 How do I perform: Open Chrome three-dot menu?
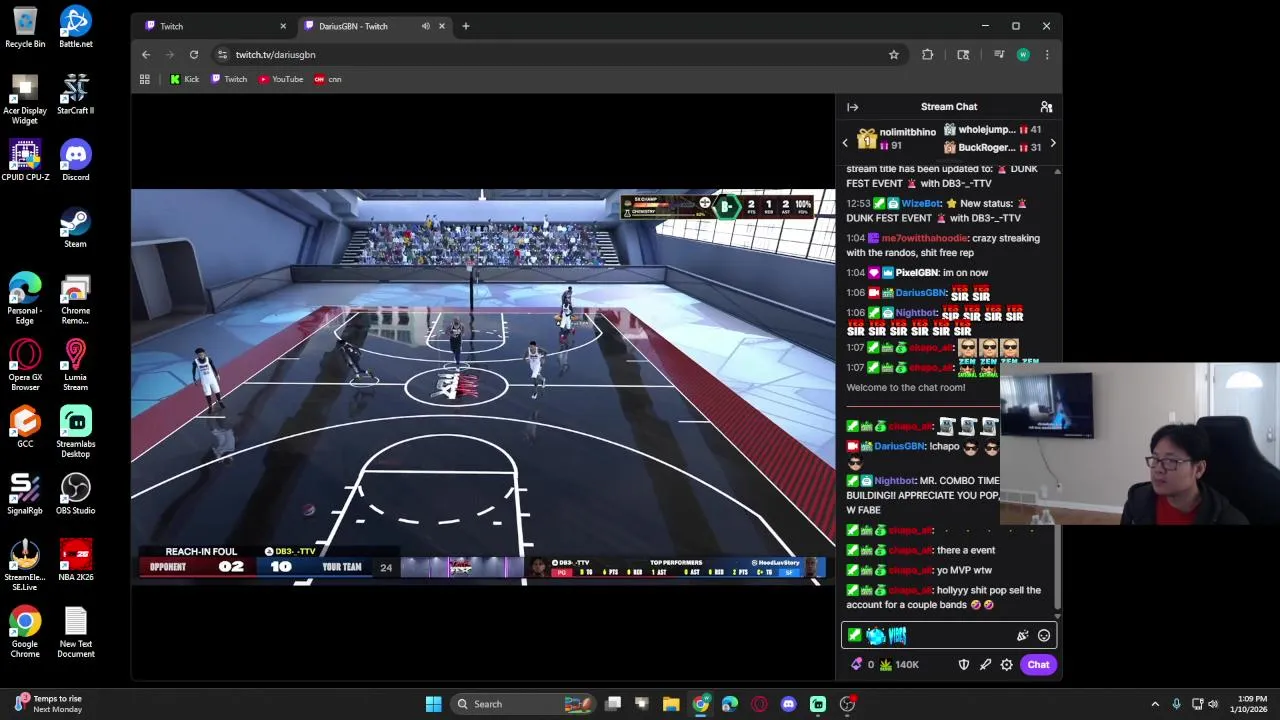pos(1047,55)
